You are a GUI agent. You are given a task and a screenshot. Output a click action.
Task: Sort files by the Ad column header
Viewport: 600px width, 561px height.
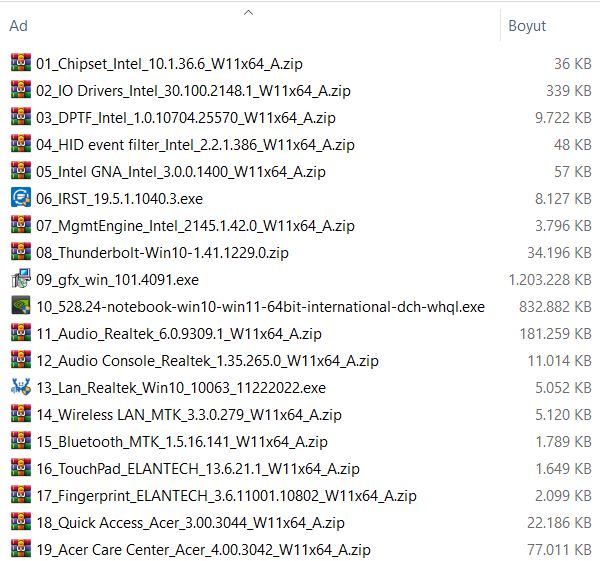[18, 26]
